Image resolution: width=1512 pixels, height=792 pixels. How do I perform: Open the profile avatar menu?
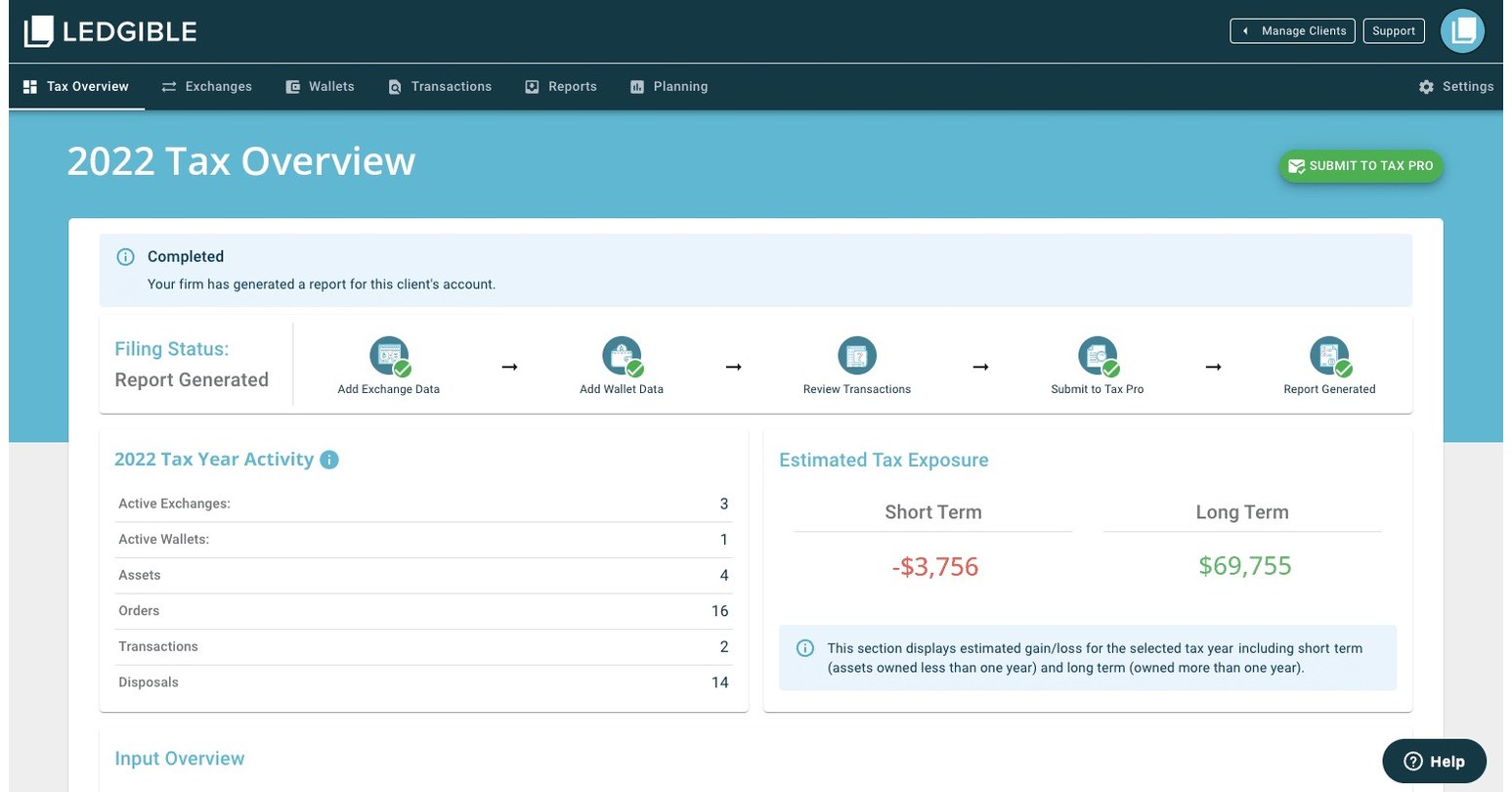[x=1461, y=30]
